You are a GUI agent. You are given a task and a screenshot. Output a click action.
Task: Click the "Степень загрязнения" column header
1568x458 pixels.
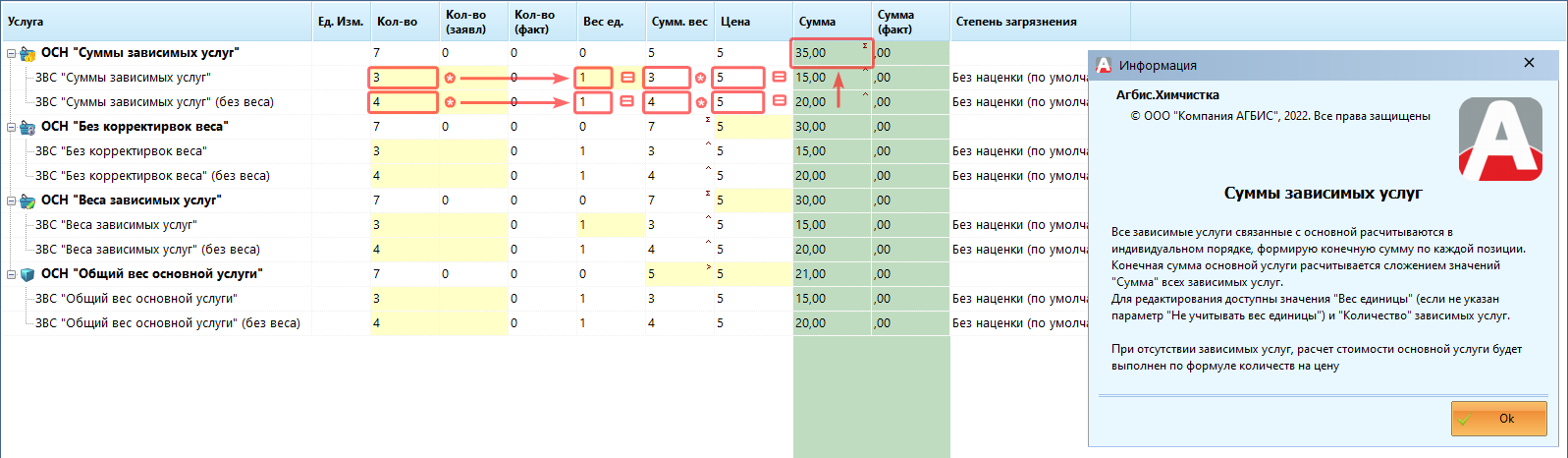pyautogui.click(x=1016, y=22)
